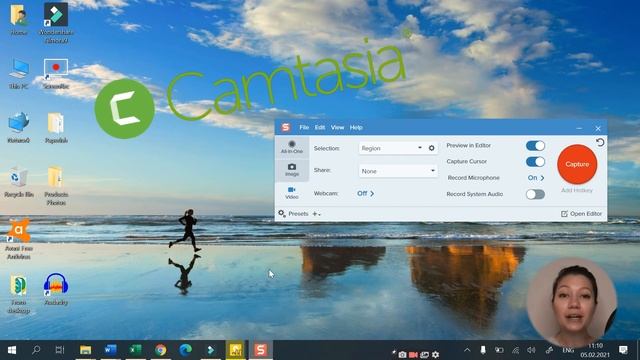
Task: Click the camera icon in taskbar toolbar
Action: [x=402, y=355]
